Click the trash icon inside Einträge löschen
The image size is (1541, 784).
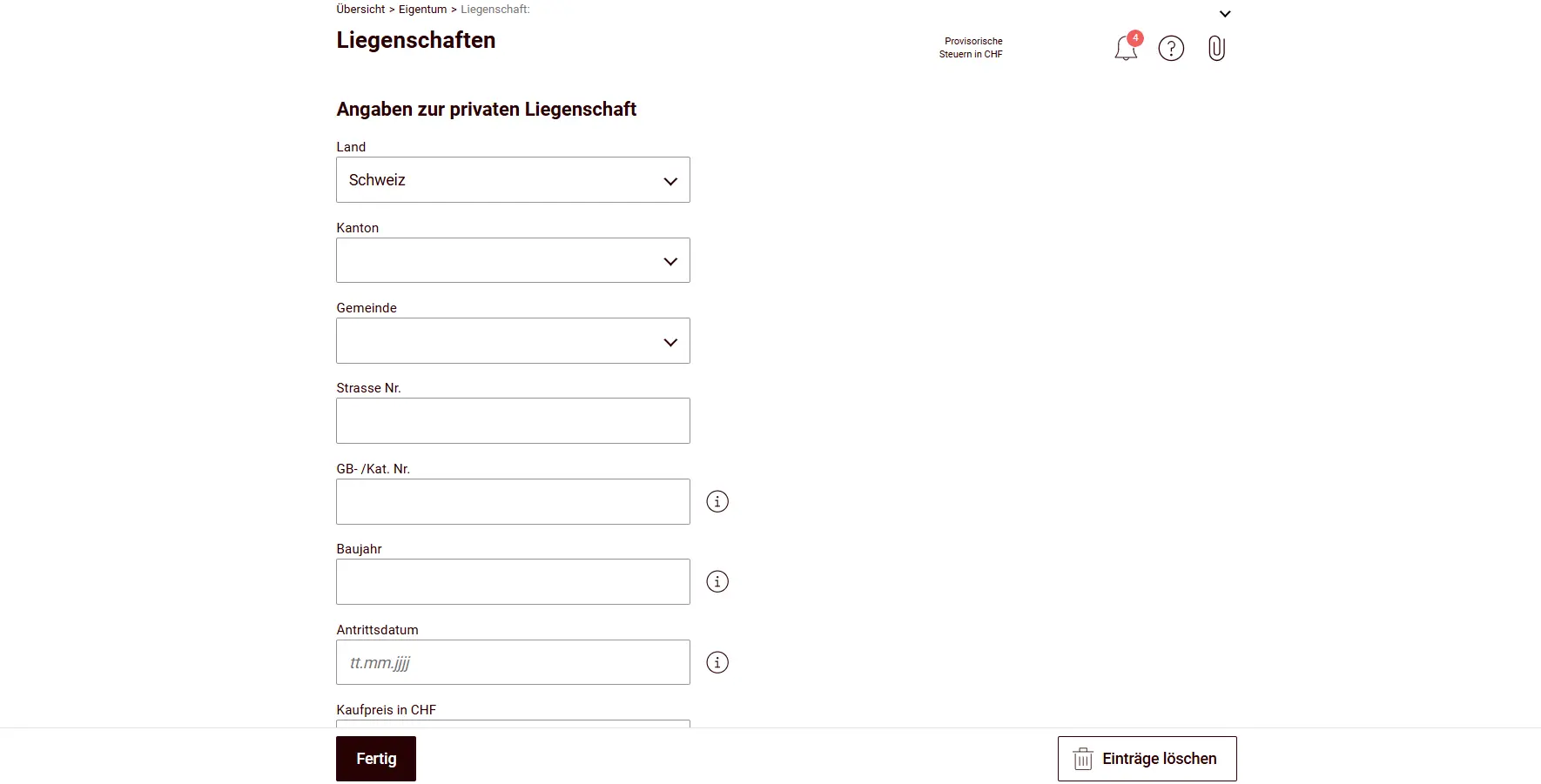pos(1082,758)
